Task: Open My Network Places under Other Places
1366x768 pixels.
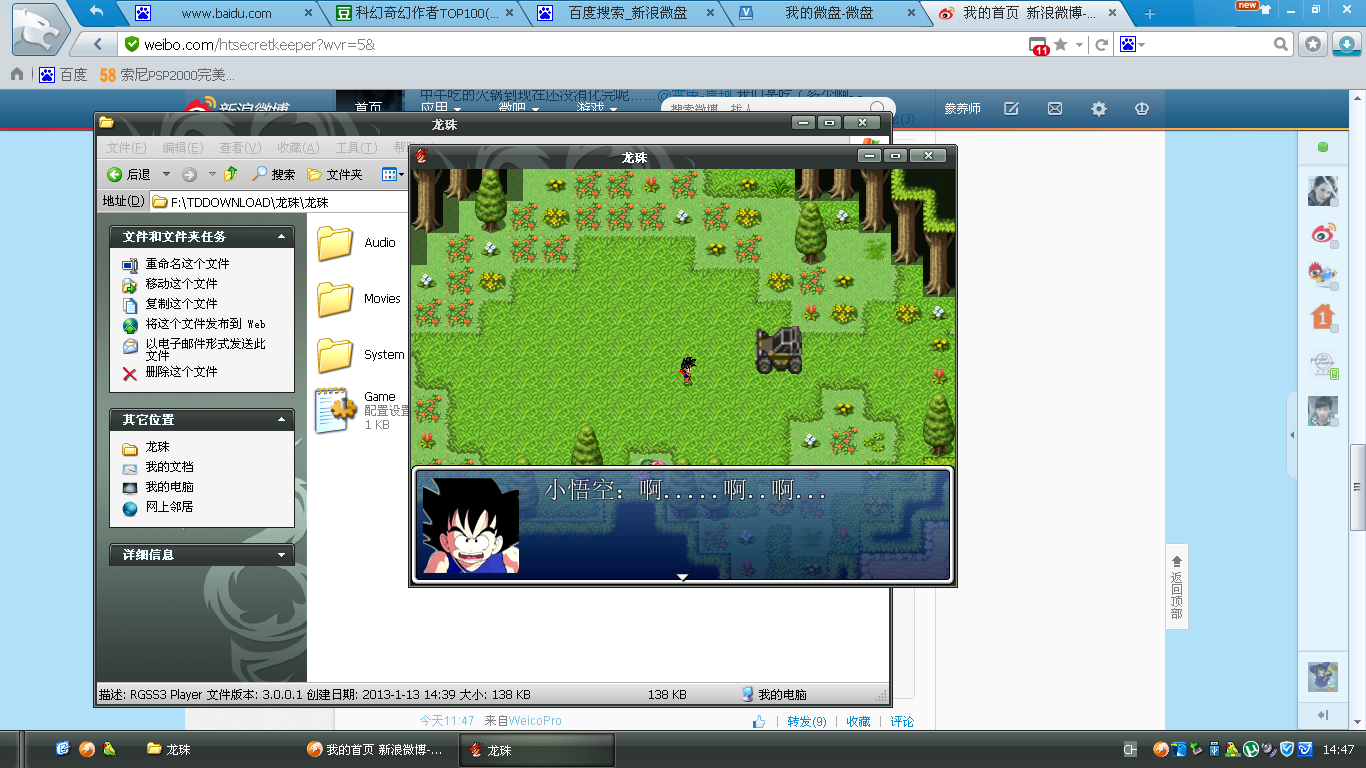Action: (x=158, y=507)
